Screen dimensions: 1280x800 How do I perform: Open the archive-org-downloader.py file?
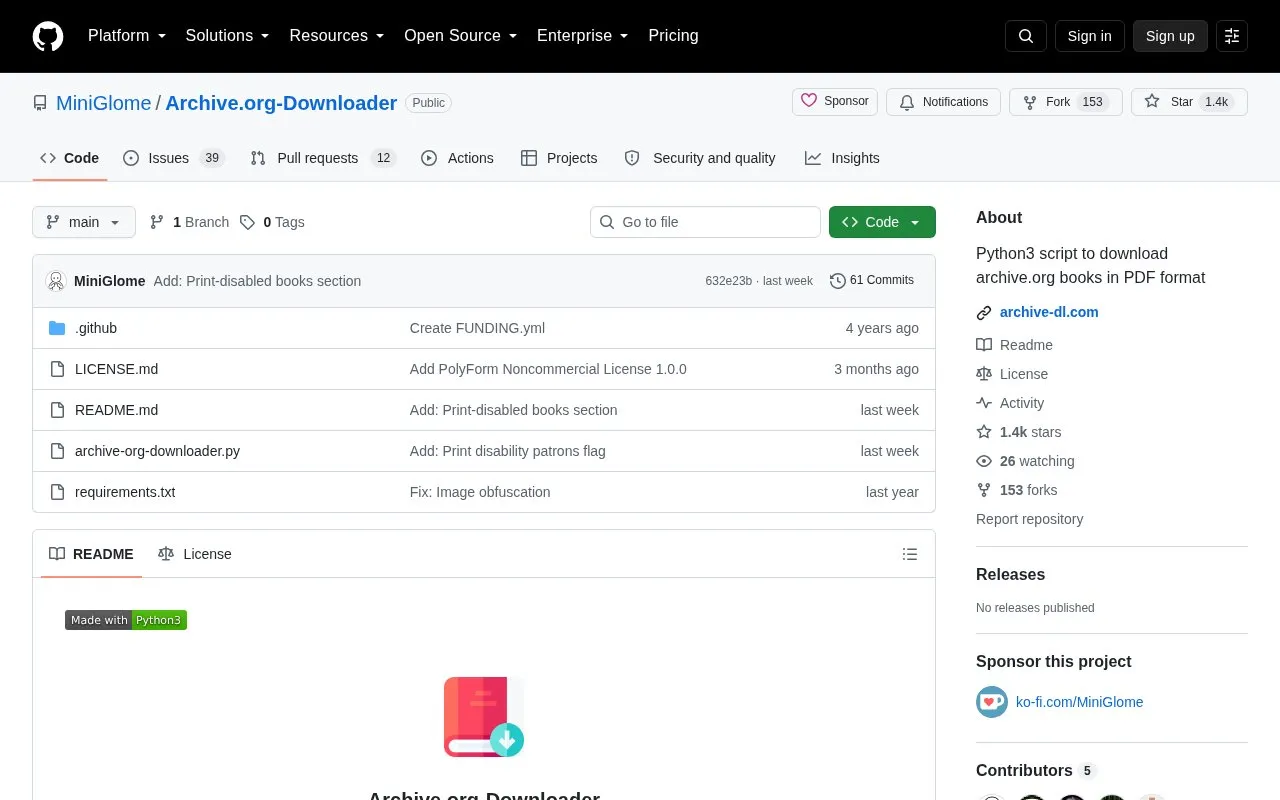[157, 451]
